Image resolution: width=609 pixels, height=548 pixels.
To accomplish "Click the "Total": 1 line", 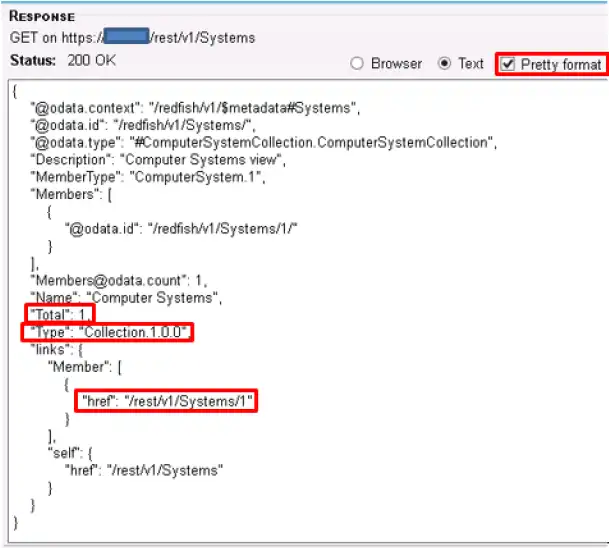I will 61,315.
